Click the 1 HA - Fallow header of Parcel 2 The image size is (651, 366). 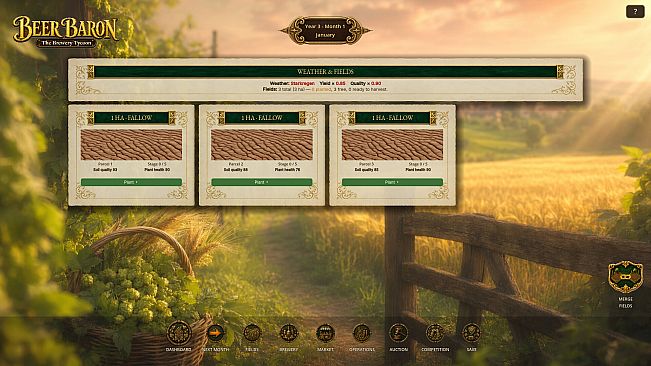[x=262, y=118]
